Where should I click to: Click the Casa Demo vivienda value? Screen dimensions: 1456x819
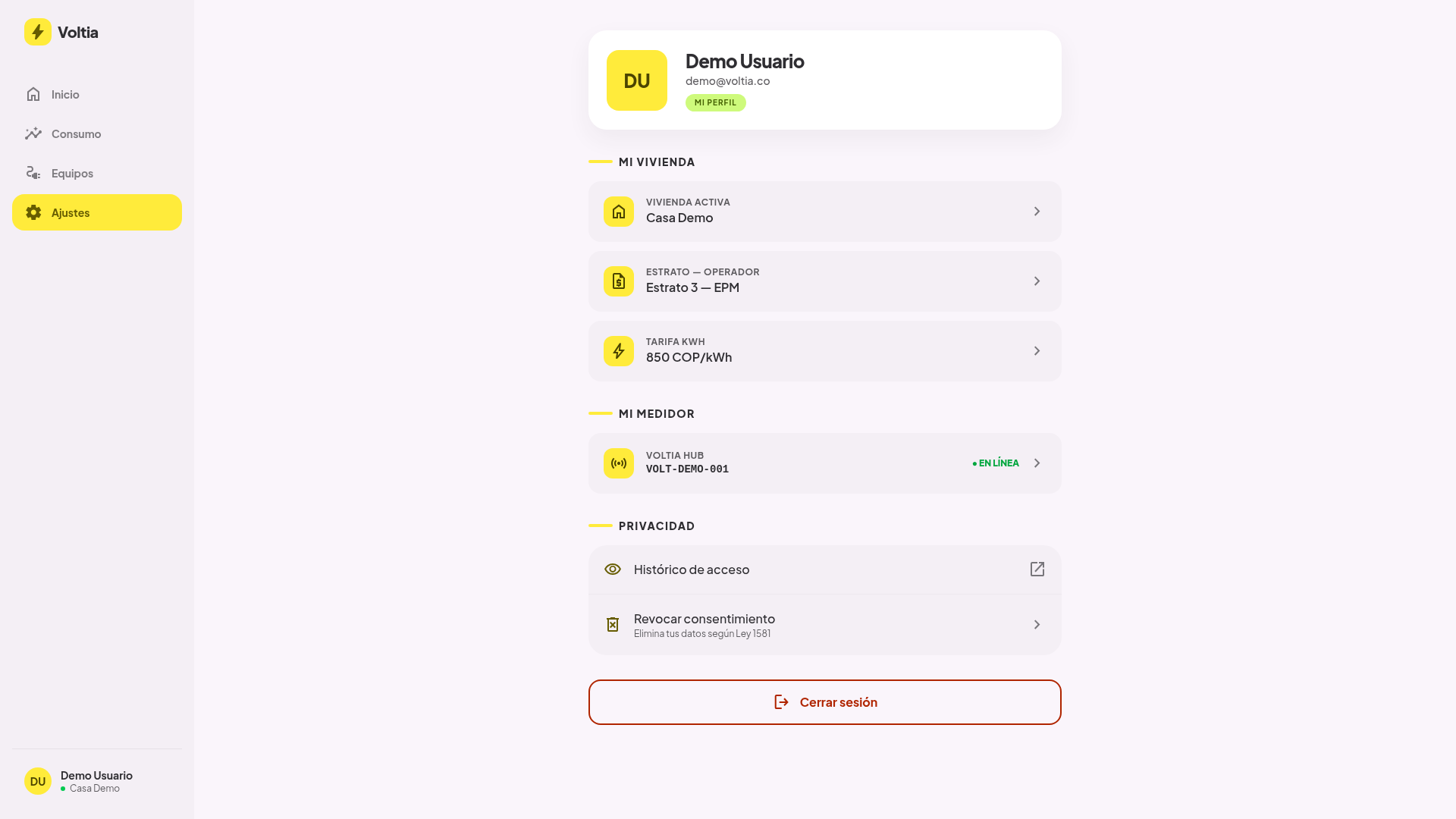(x=679, y=218)
